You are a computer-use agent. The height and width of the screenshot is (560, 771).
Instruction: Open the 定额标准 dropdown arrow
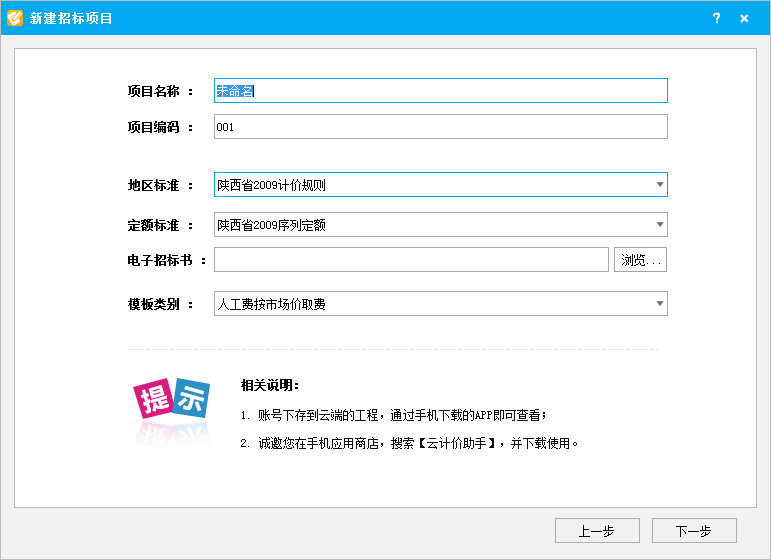pyautogui.click(x=660, y=225)
